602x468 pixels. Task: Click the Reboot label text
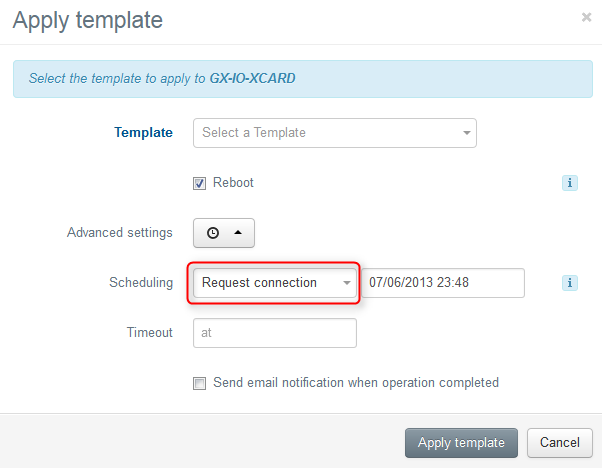(x=233, y=182)
